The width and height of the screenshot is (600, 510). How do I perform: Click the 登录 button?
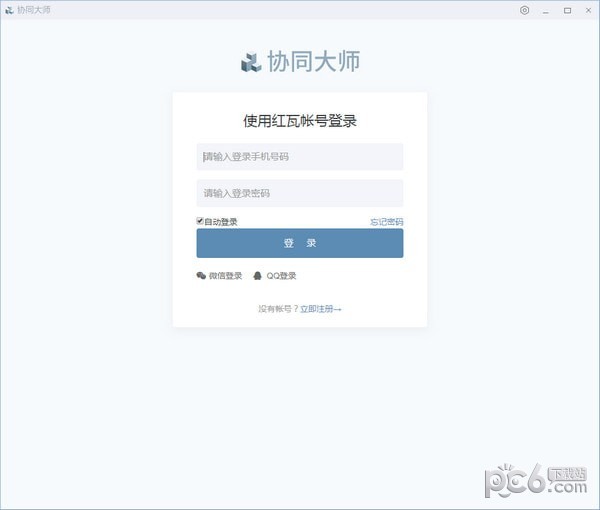point(300,243)
